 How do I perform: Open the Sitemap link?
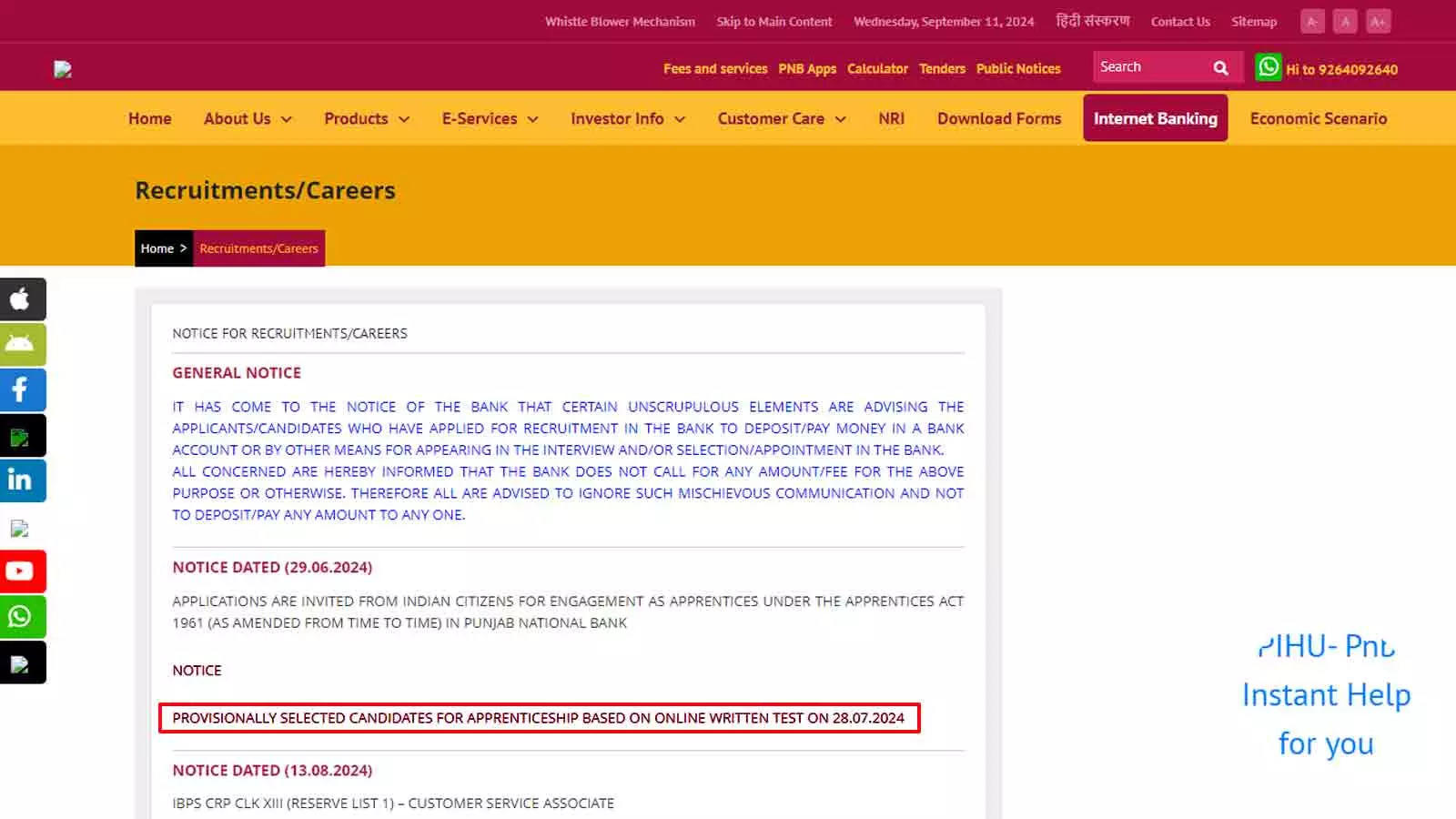point(1254,22)
